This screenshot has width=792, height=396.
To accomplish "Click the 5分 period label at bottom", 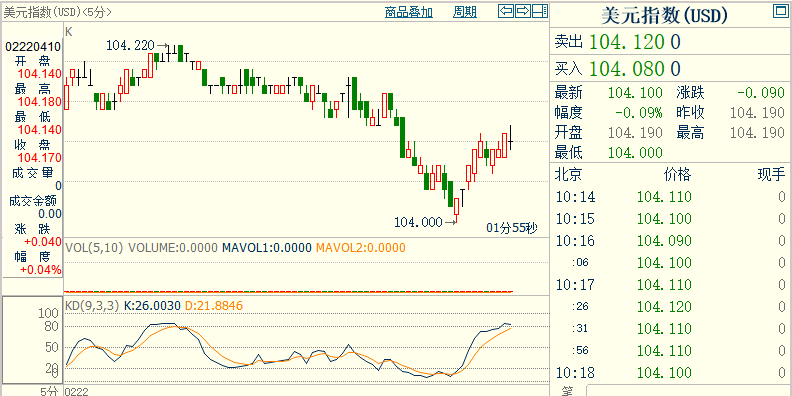I will point(50,391).
